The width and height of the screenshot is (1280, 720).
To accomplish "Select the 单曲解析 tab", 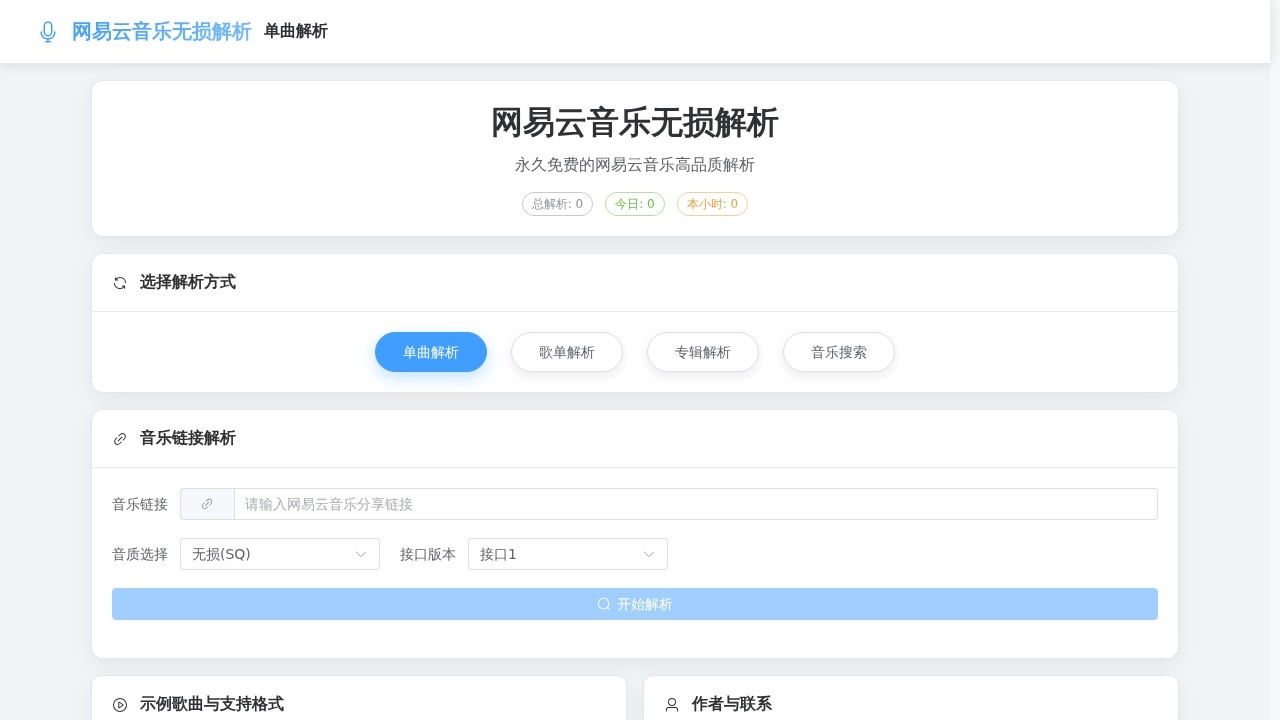I will pos(431,352).
